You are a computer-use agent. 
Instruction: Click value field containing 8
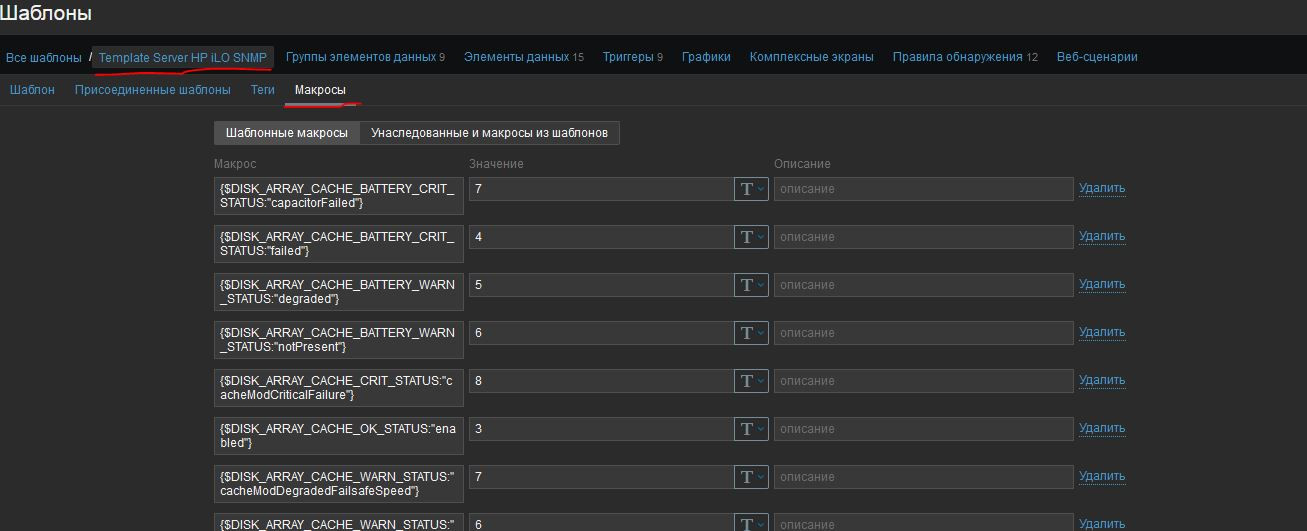pyautogui.click(x=600, y=381)
